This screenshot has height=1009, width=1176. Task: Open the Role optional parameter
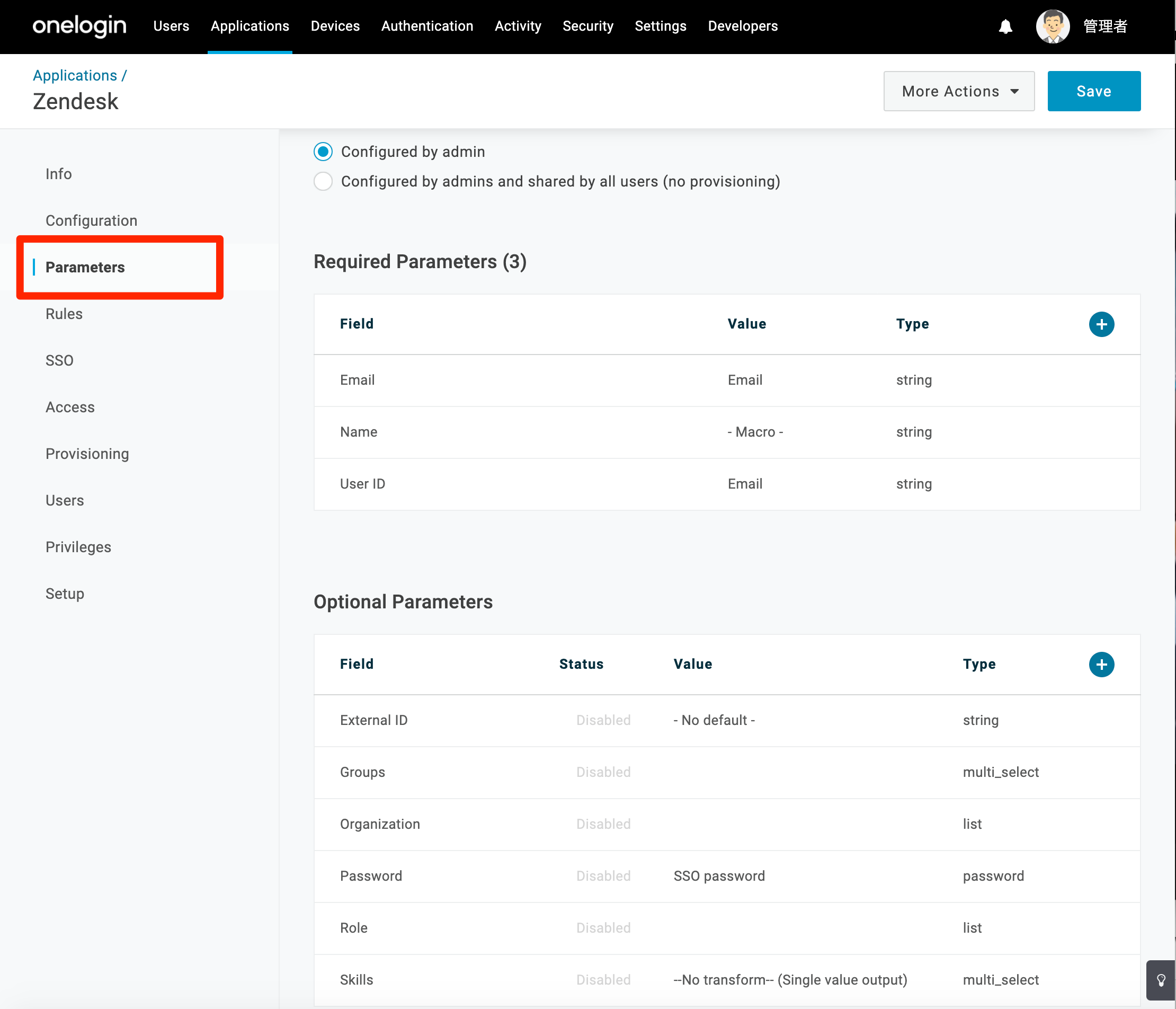click(x=726, y=928)
